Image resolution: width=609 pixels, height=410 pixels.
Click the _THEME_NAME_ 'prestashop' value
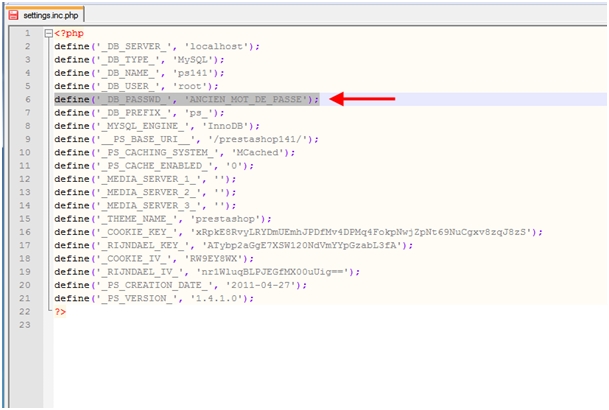click(225, 219)
